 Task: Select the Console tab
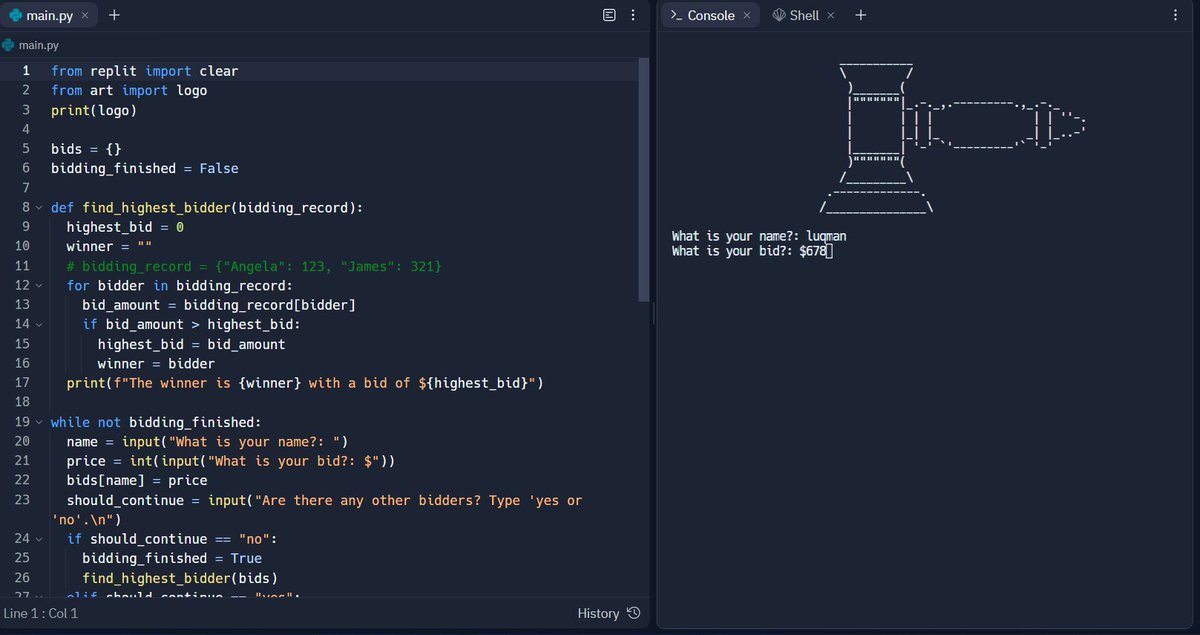point(710,15)
